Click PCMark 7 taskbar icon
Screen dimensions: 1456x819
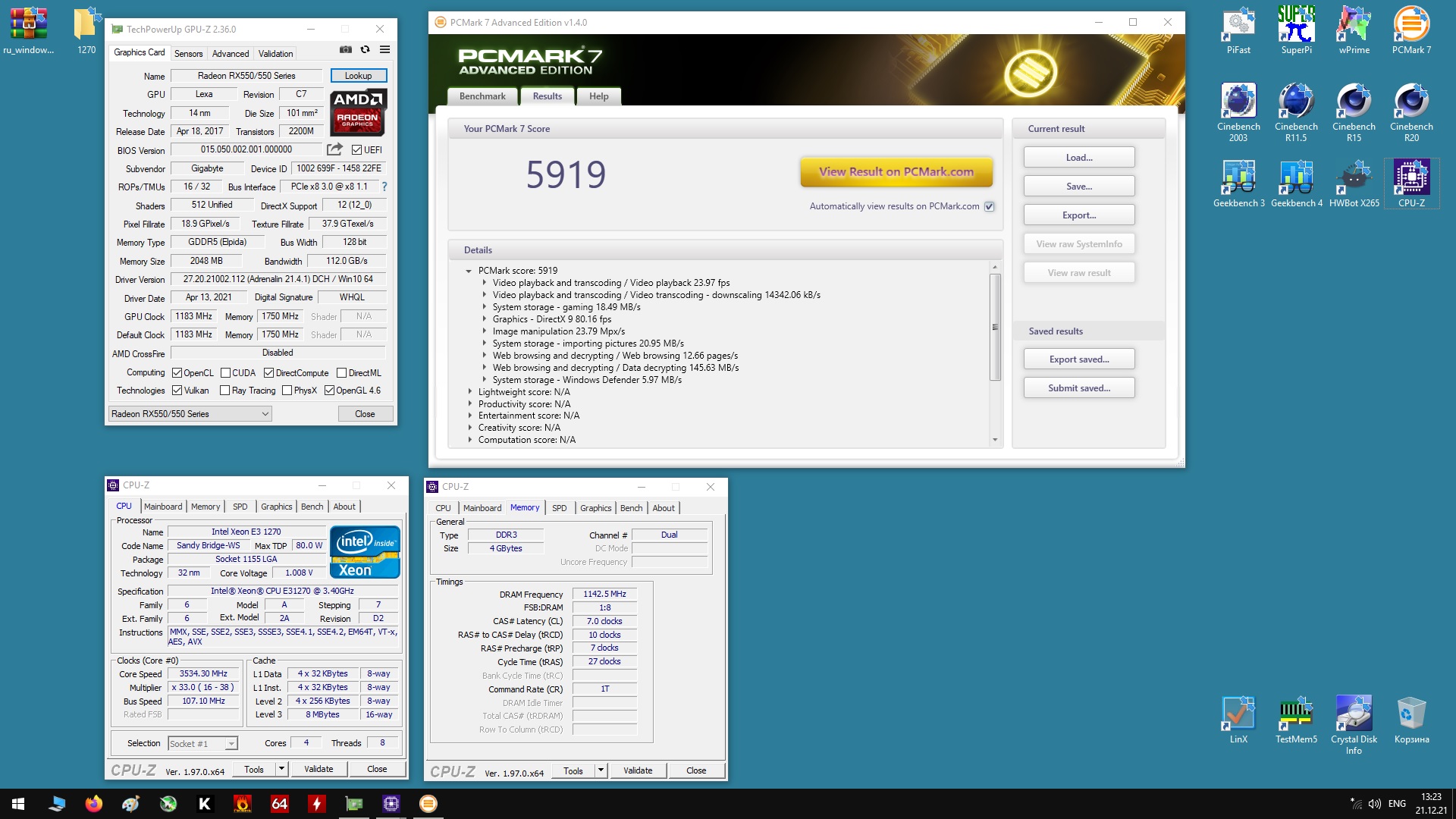428,804
